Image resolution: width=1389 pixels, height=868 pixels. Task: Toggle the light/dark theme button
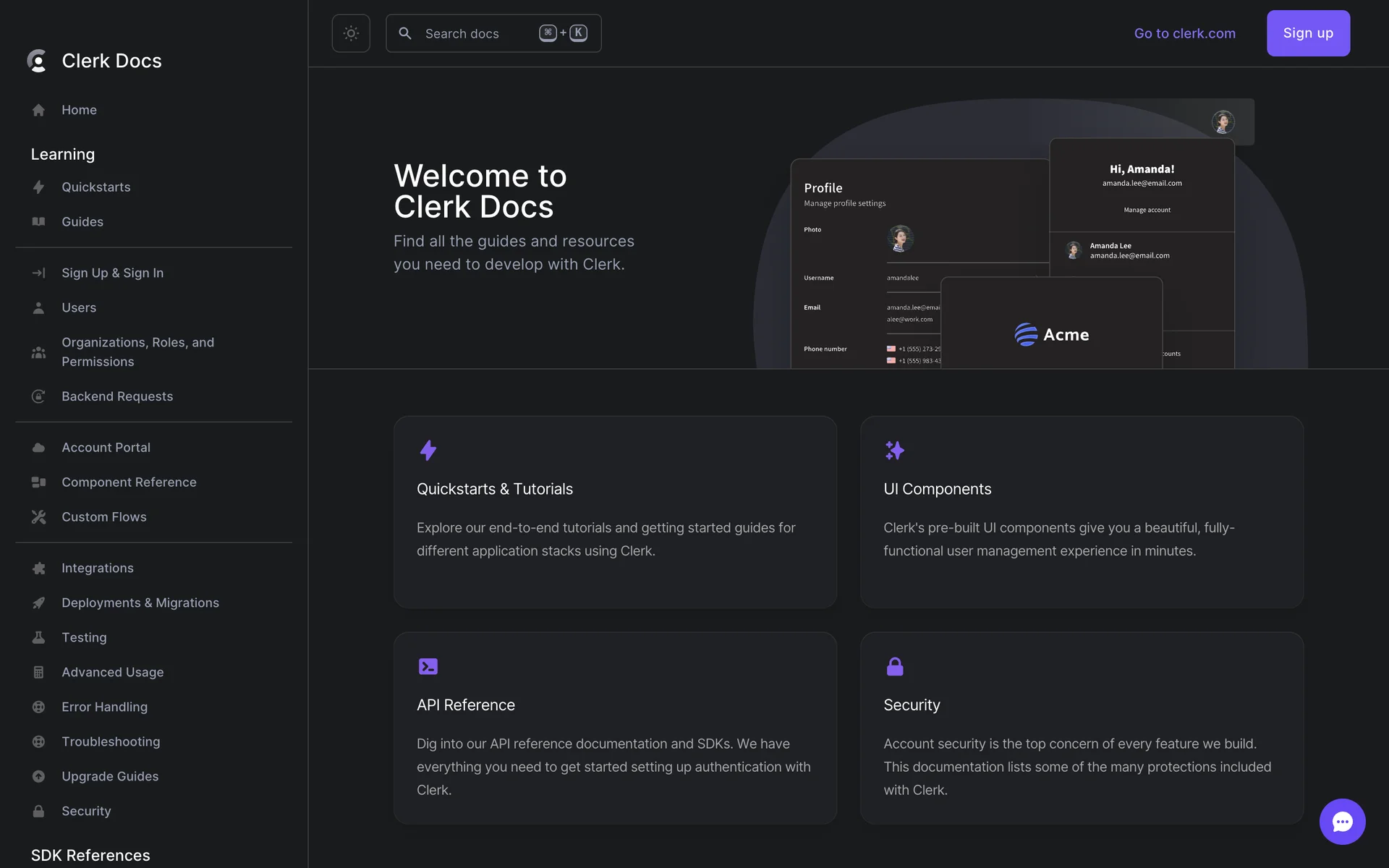pyautogui.click(x=351, y=33)
